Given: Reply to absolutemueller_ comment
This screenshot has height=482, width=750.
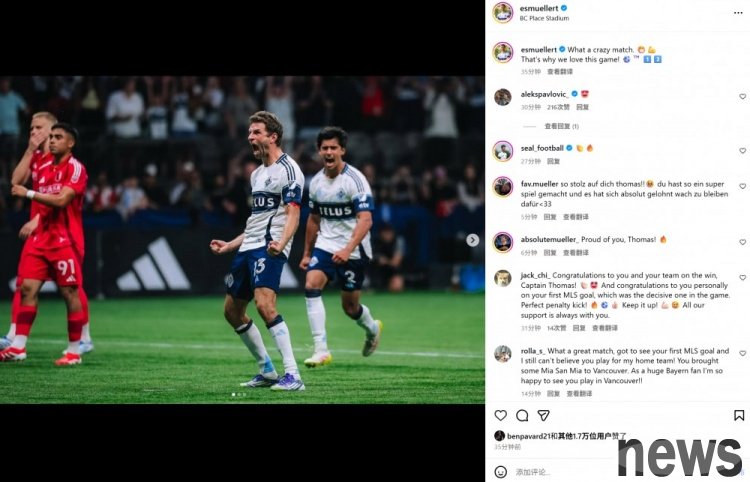Looking at the screenshot, I should click(550, 252).
